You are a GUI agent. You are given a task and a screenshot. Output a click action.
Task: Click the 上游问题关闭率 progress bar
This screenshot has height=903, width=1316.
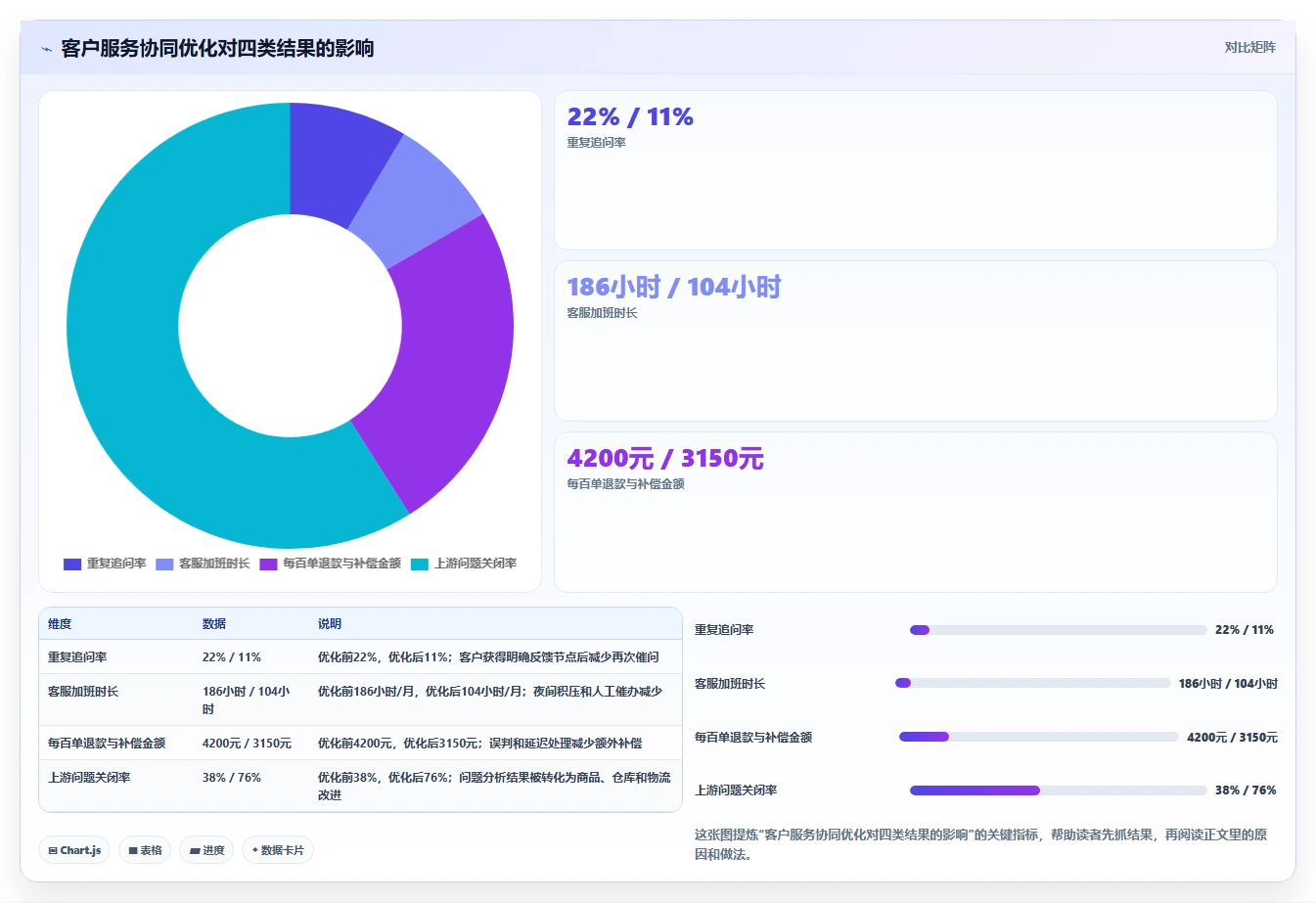pos(1058,790)
